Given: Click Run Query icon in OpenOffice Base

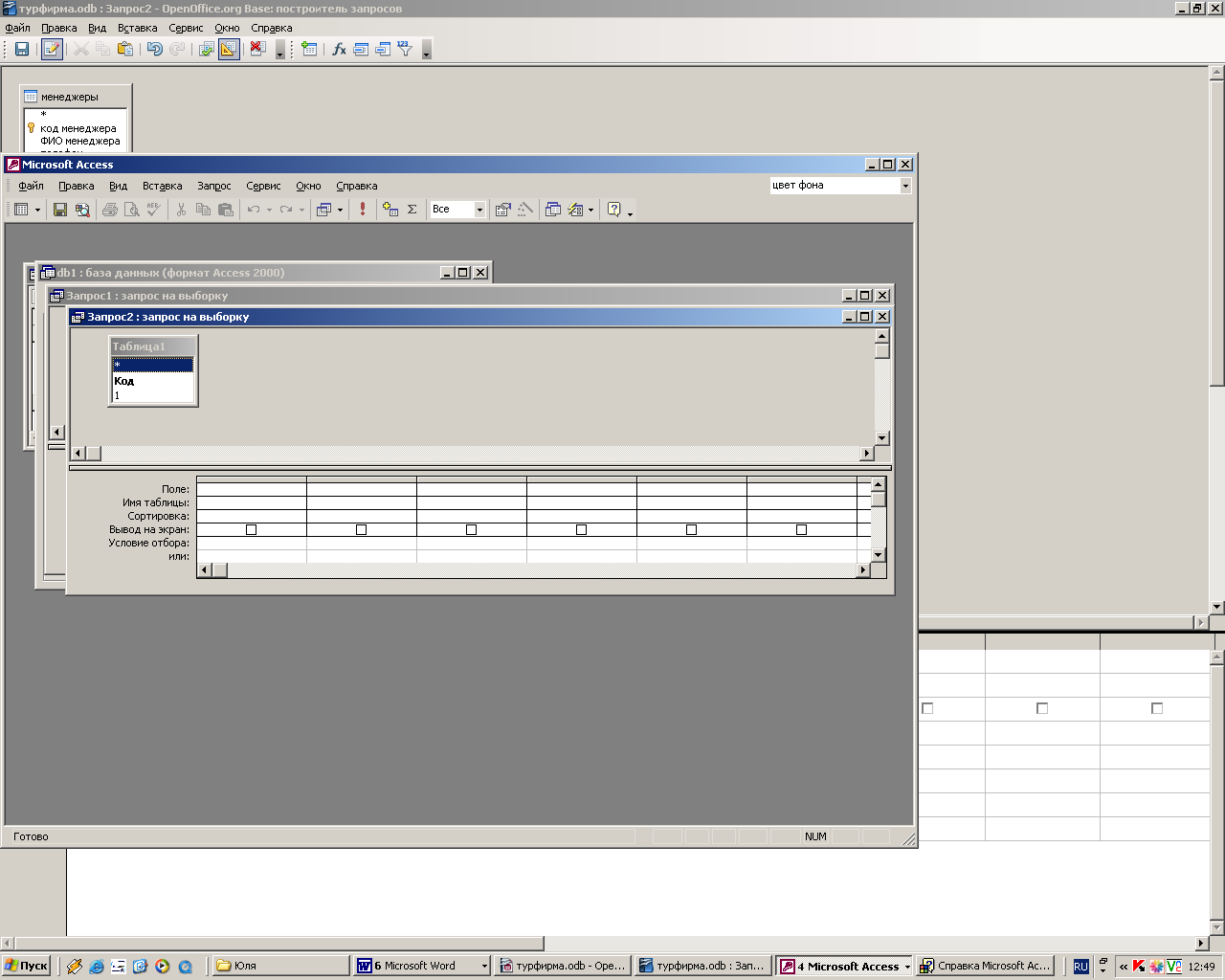Looking at the screenshot, I should pos(206,49).
